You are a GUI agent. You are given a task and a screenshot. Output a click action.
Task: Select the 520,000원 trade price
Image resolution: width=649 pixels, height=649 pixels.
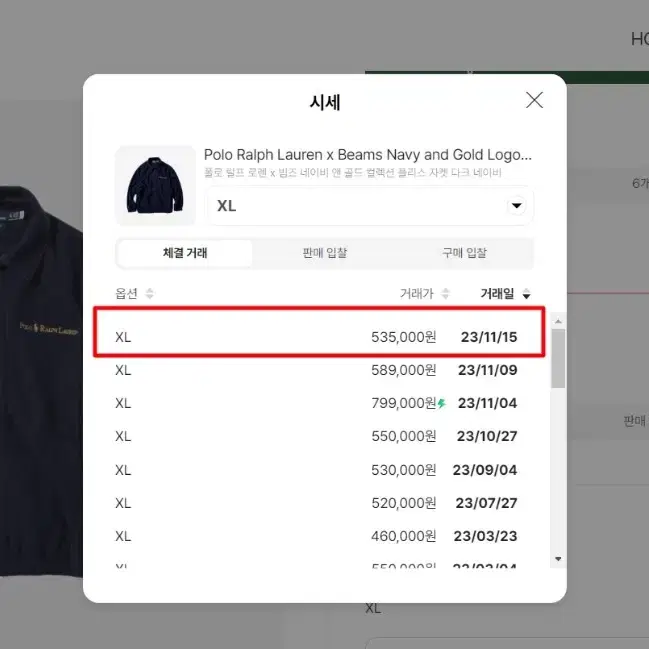pos(404,503)
